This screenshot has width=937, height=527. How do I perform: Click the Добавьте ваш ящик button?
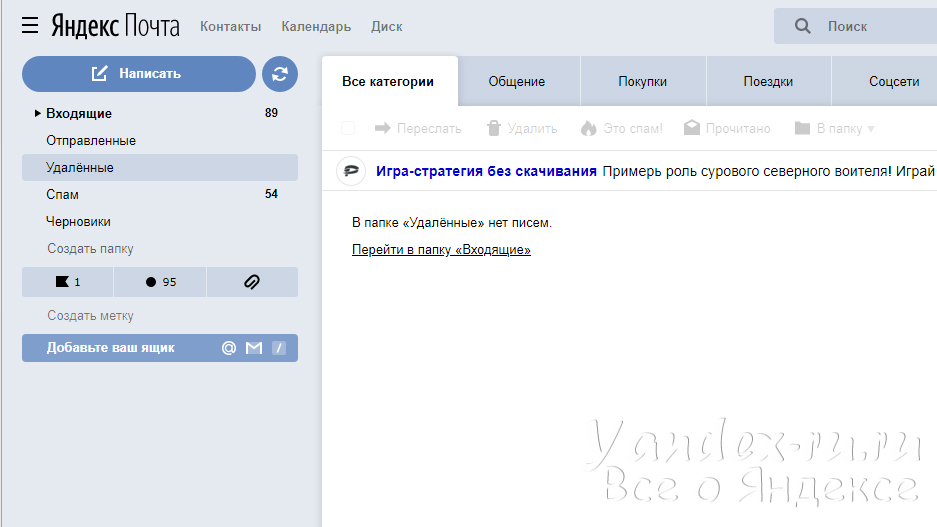click(x=160, y=348)
